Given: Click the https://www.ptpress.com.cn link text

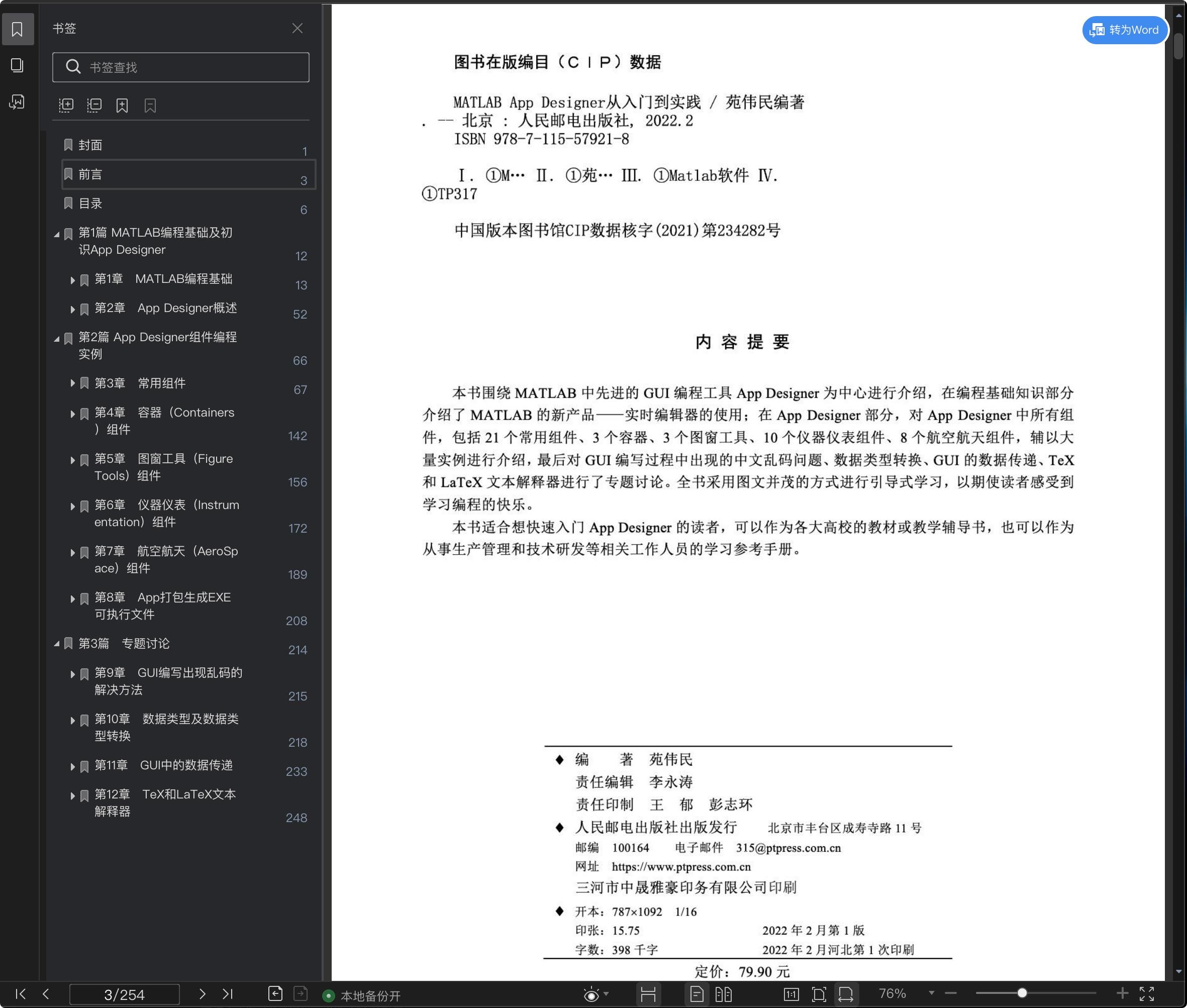Looking at the screenshot, I should click(681, 867).
